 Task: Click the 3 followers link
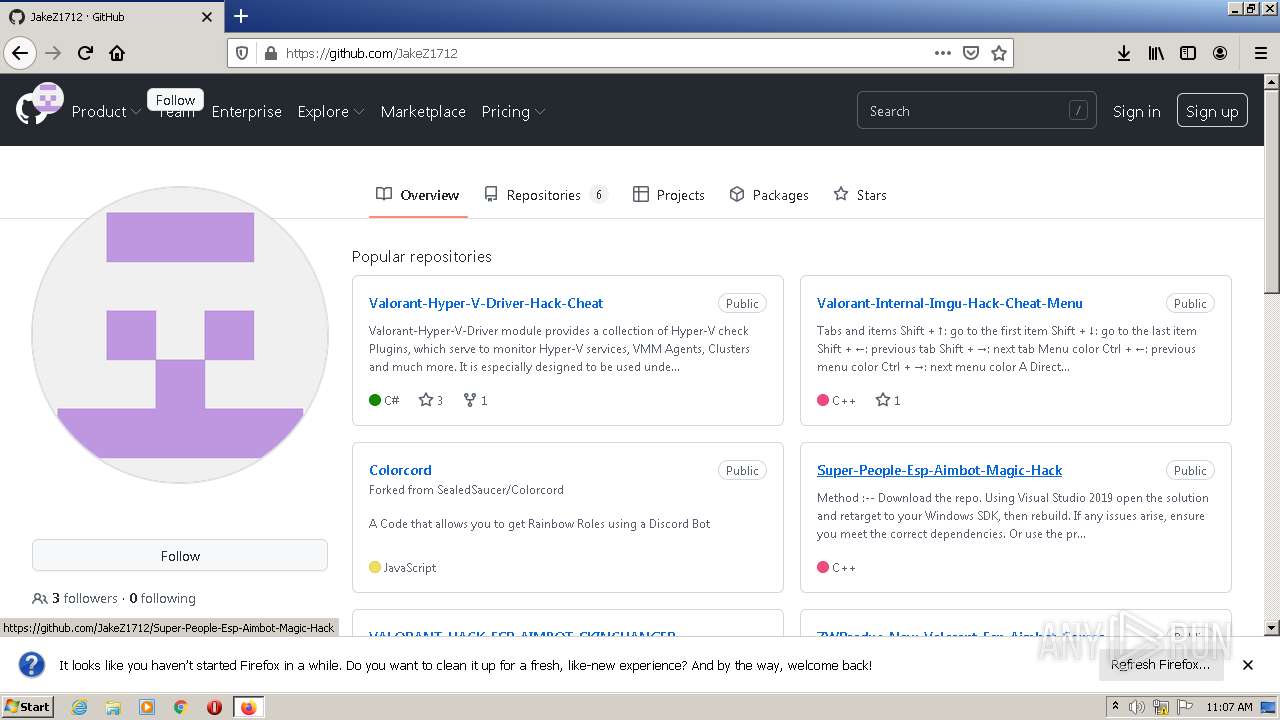tap(75, 598)
